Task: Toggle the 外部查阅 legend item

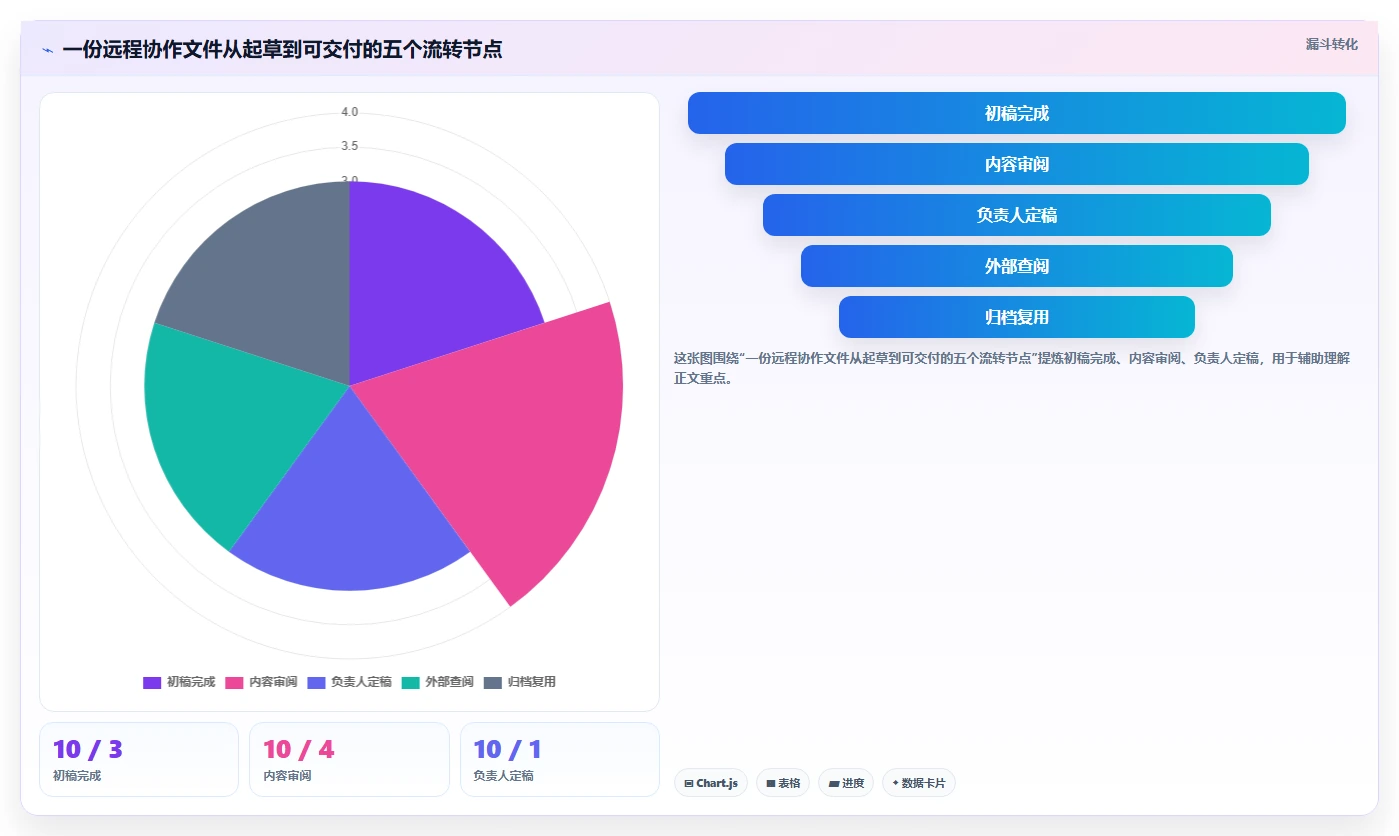Action: (x=437, y=682)
